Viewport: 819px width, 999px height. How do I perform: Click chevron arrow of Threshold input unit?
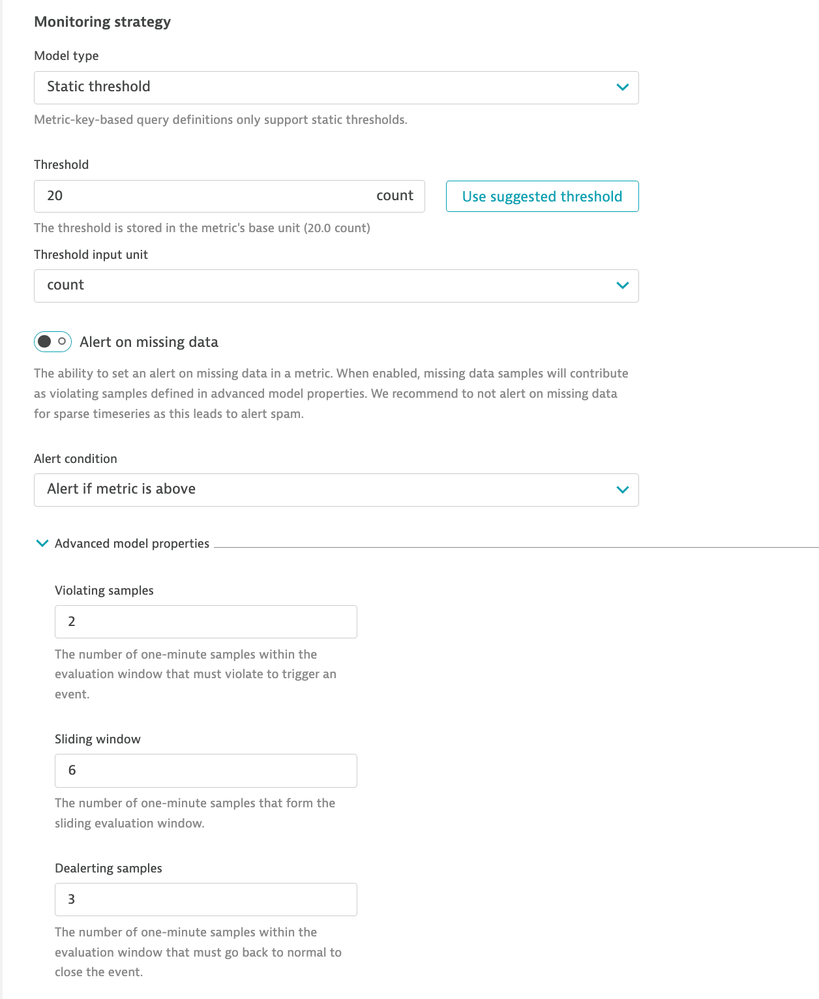tap(622, 285)
